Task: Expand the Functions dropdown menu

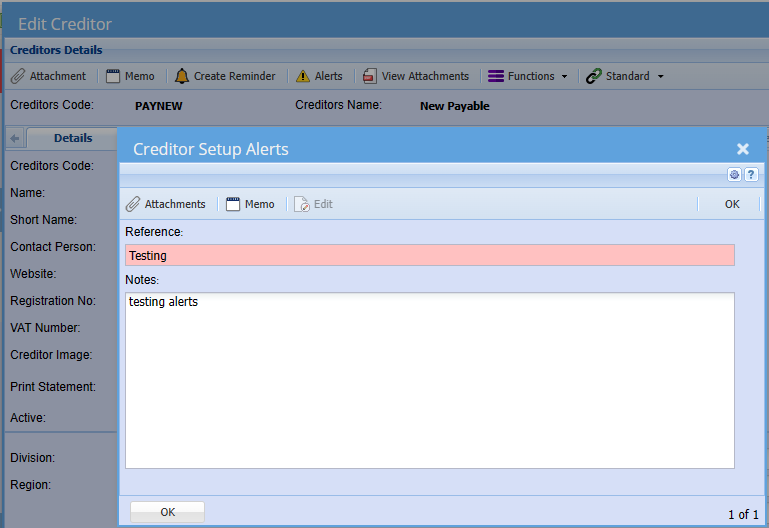Action: click(x=528, y=76)
